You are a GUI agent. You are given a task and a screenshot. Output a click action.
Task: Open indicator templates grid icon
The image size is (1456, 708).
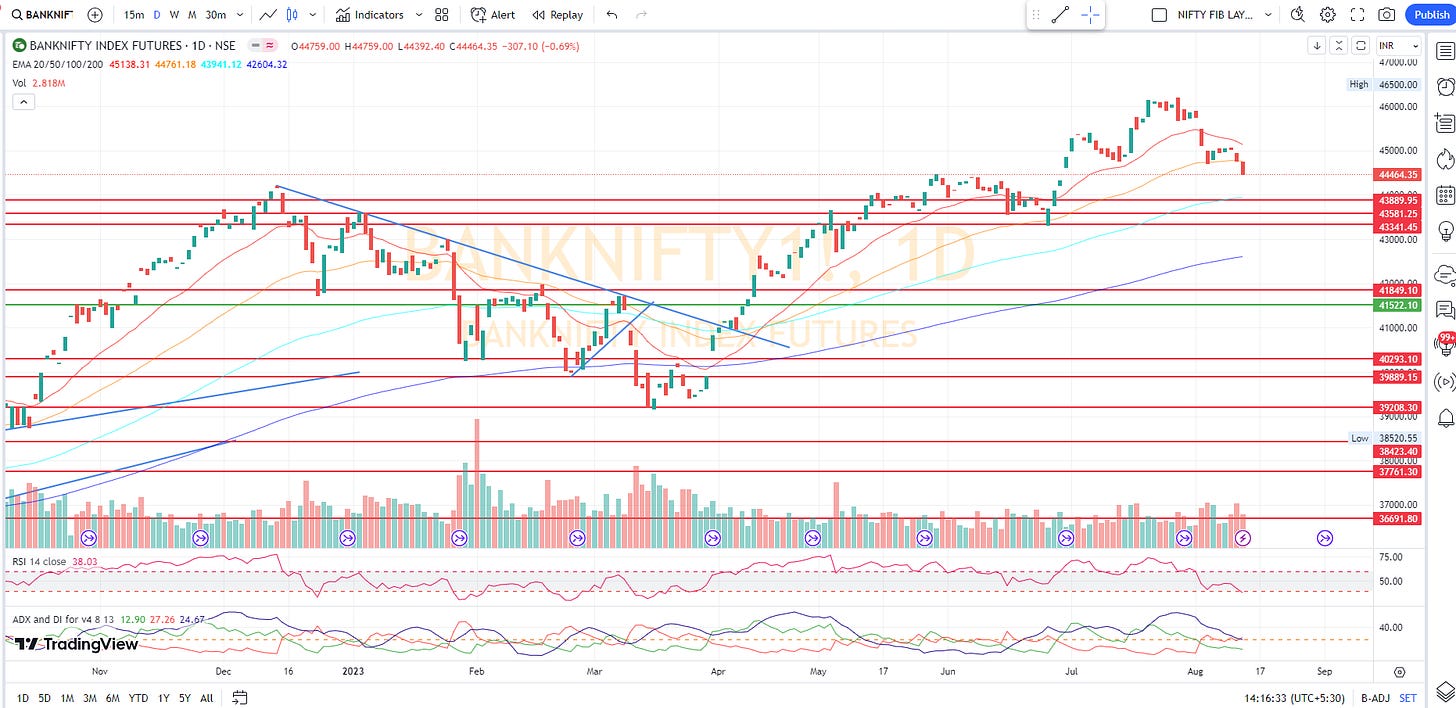pos(442,15)
